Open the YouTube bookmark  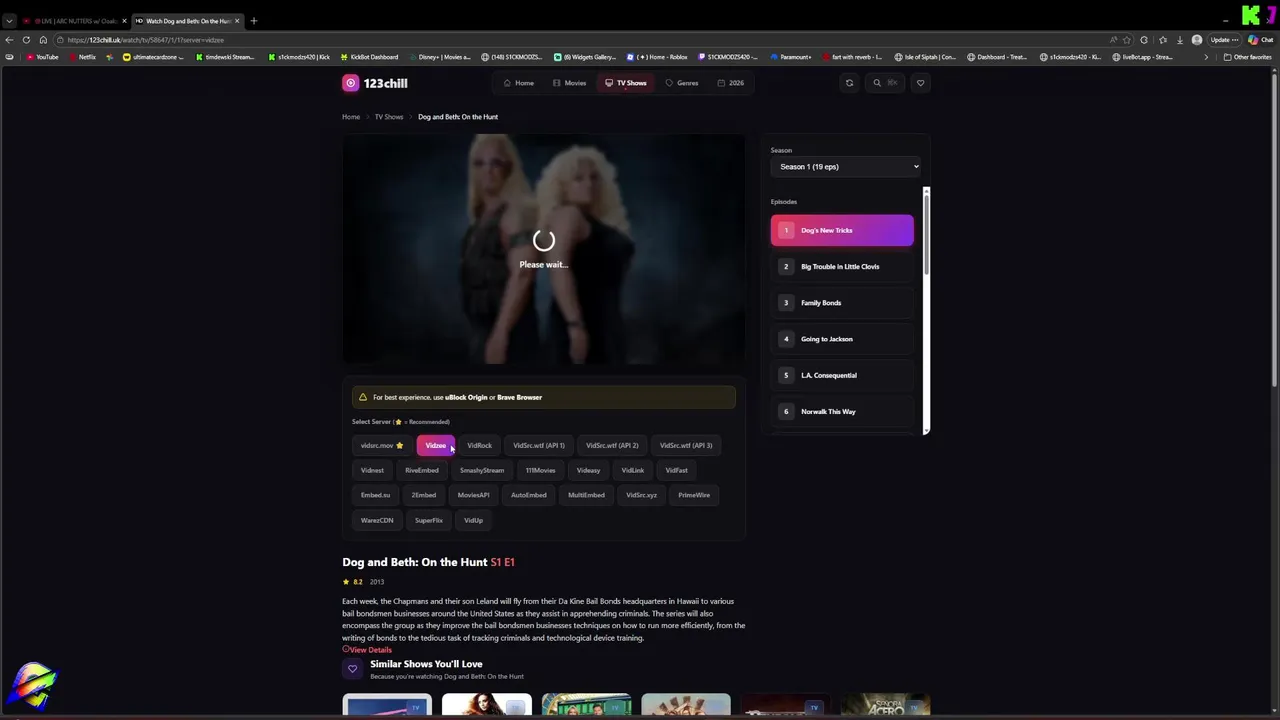click(x=42, y=57)
